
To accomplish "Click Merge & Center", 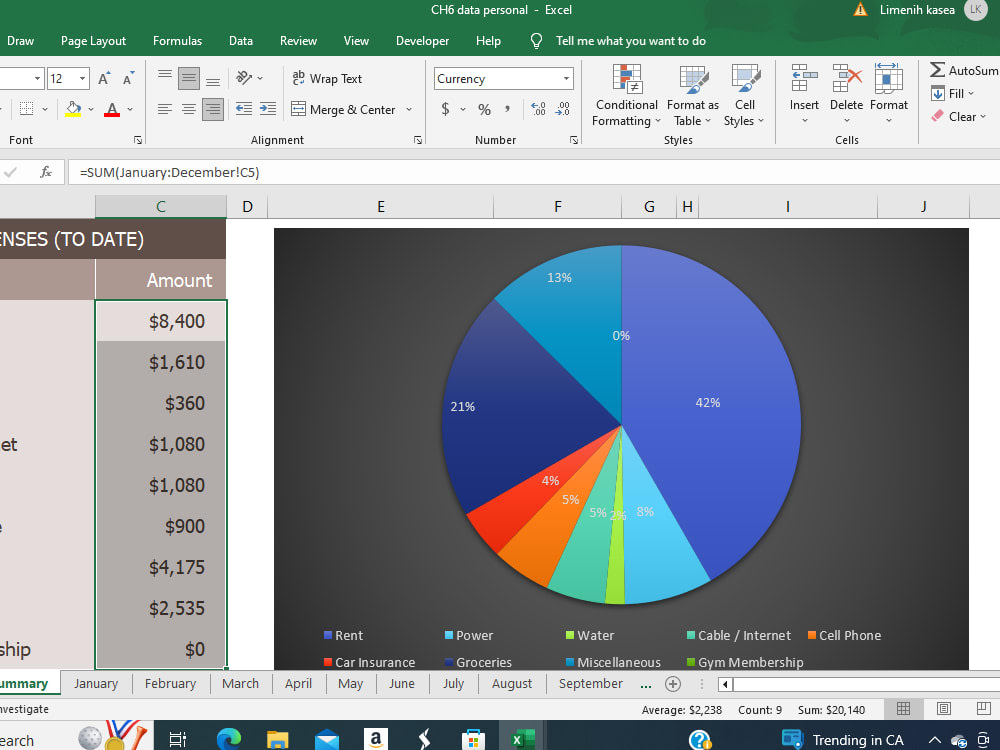I will (343, 110).
